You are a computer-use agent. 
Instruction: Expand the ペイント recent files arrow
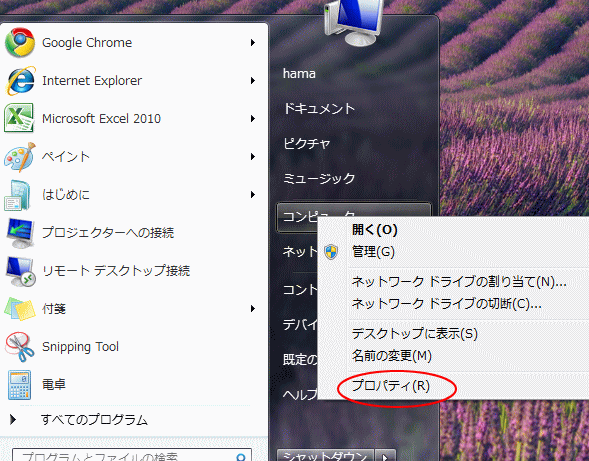253,157
